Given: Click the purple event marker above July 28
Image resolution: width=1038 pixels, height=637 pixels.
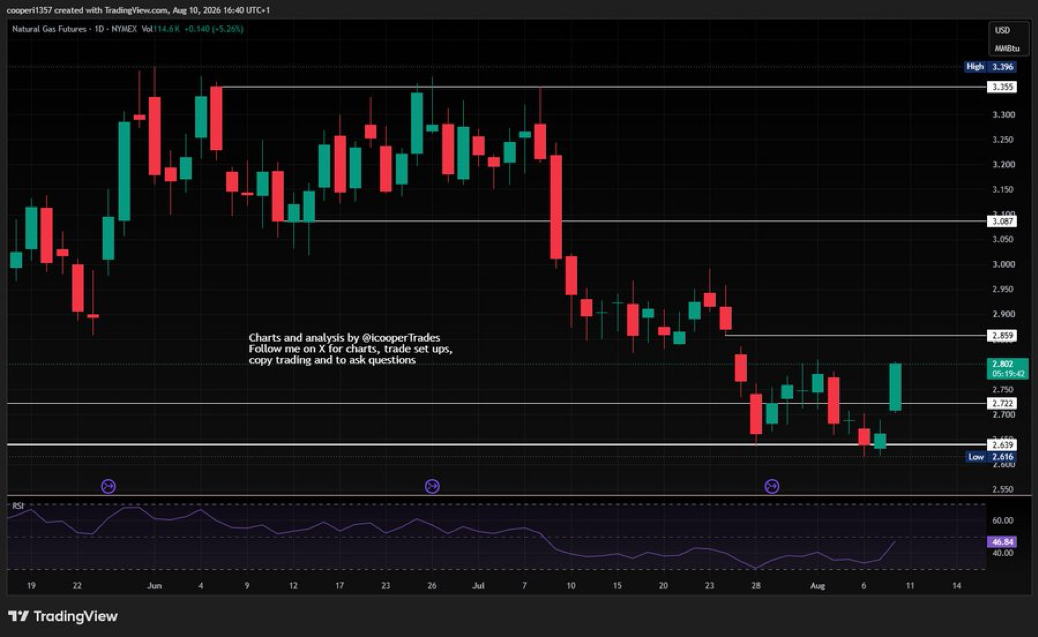Looking at the screenshot, I should tap(771, 487).
